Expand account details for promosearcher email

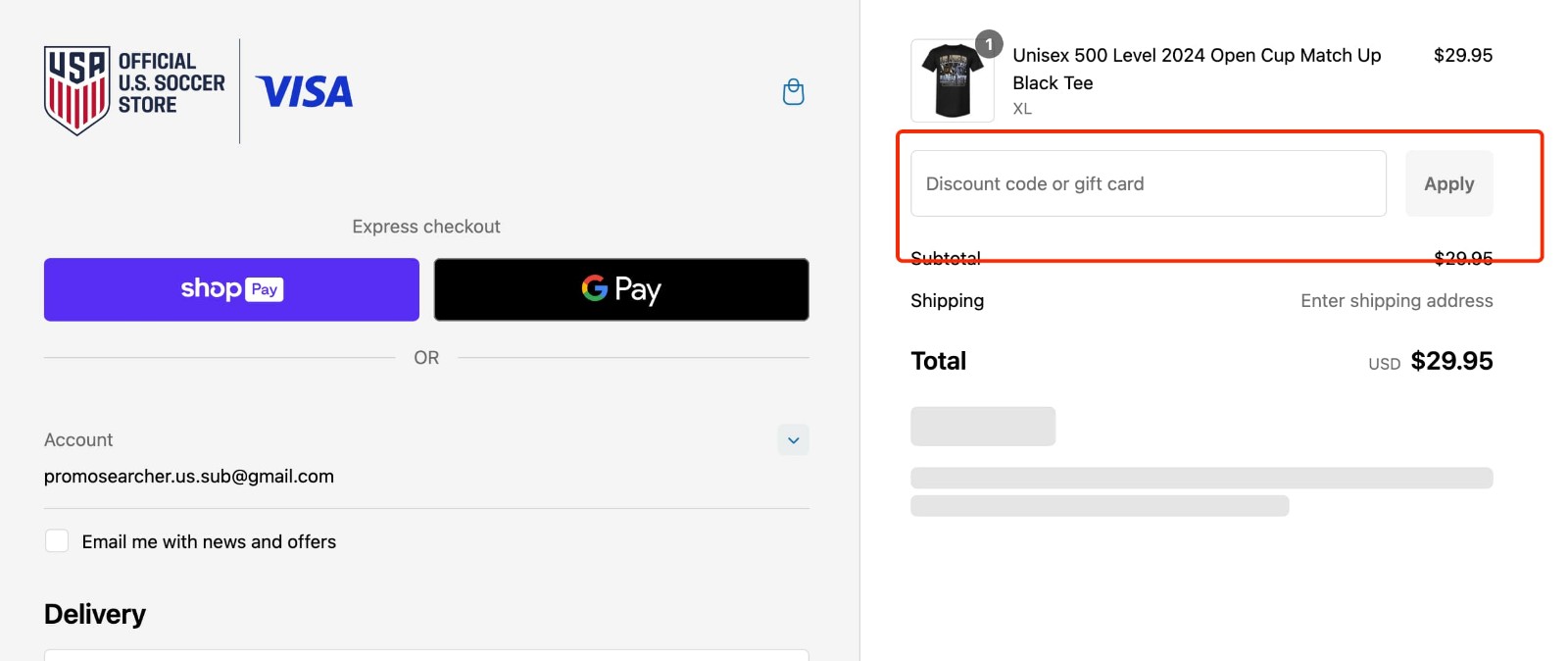pyautogui.click(x=793, y=440)
